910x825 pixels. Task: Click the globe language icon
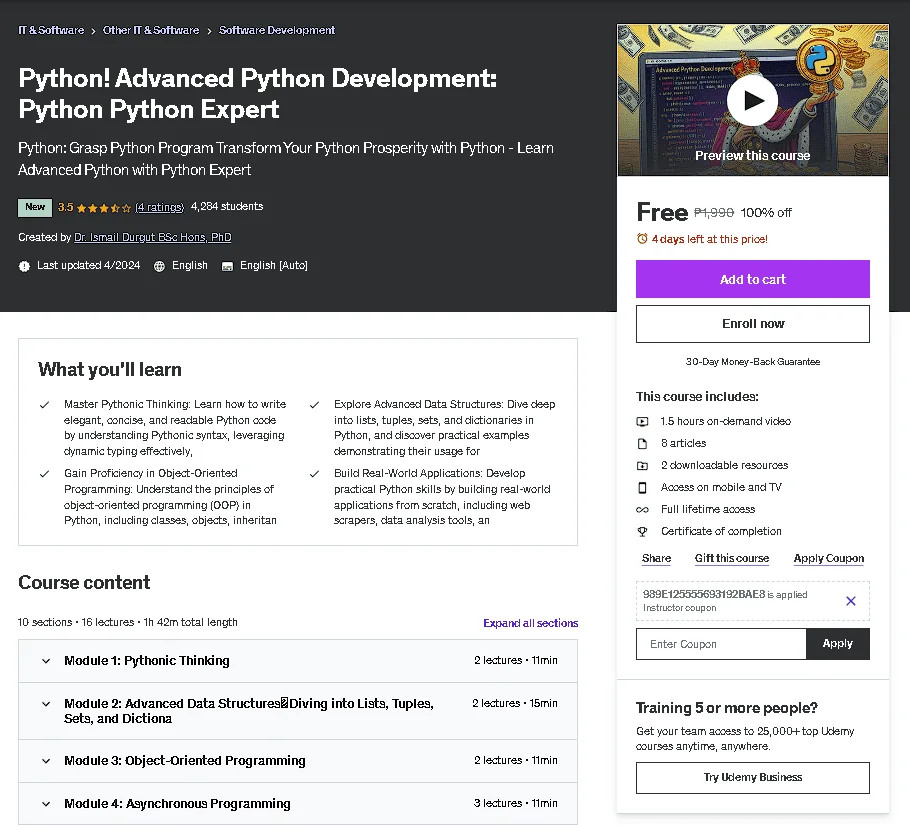(159, 266)
